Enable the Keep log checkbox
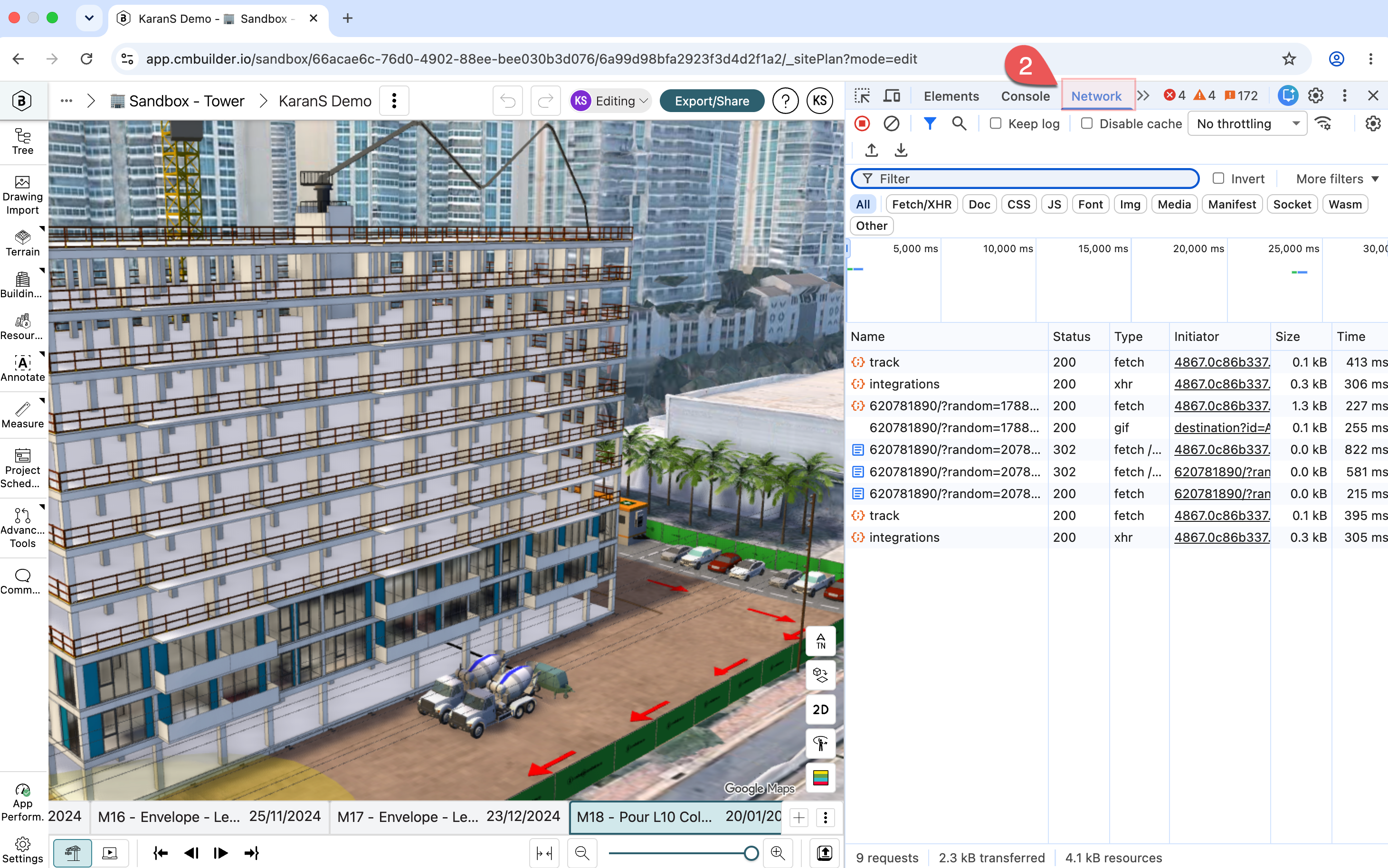The image size is (1388, 868). (x=995, y=123)
